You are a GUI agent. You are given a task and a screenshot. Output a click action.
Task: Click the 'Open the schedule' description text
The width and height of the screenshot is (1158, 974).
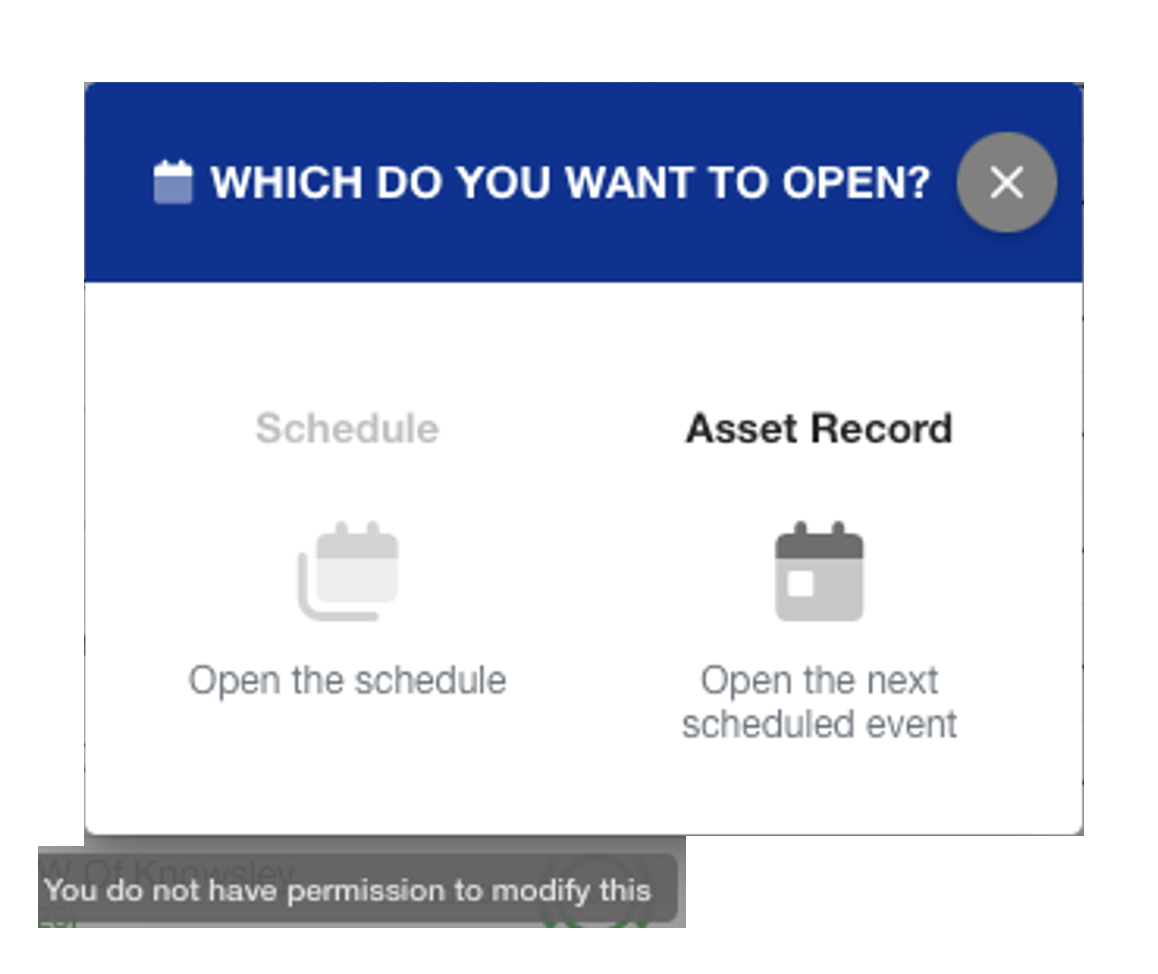tap(347, 681)
